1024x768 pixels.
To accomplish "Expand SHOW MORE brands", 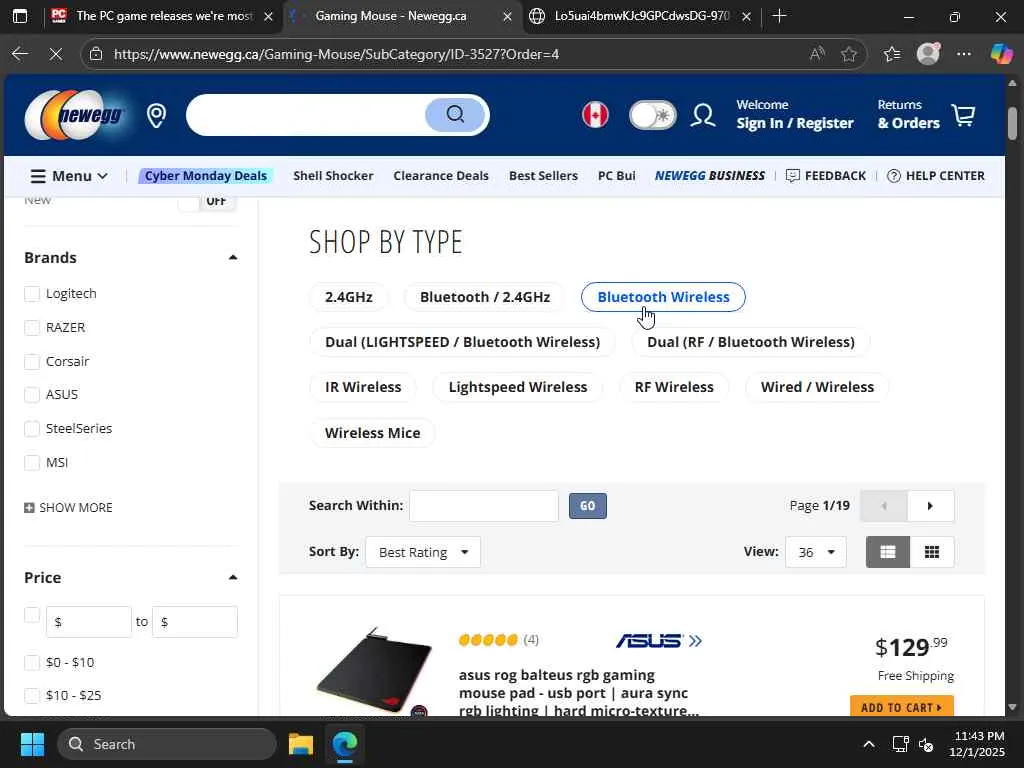I will click(69, 507).
